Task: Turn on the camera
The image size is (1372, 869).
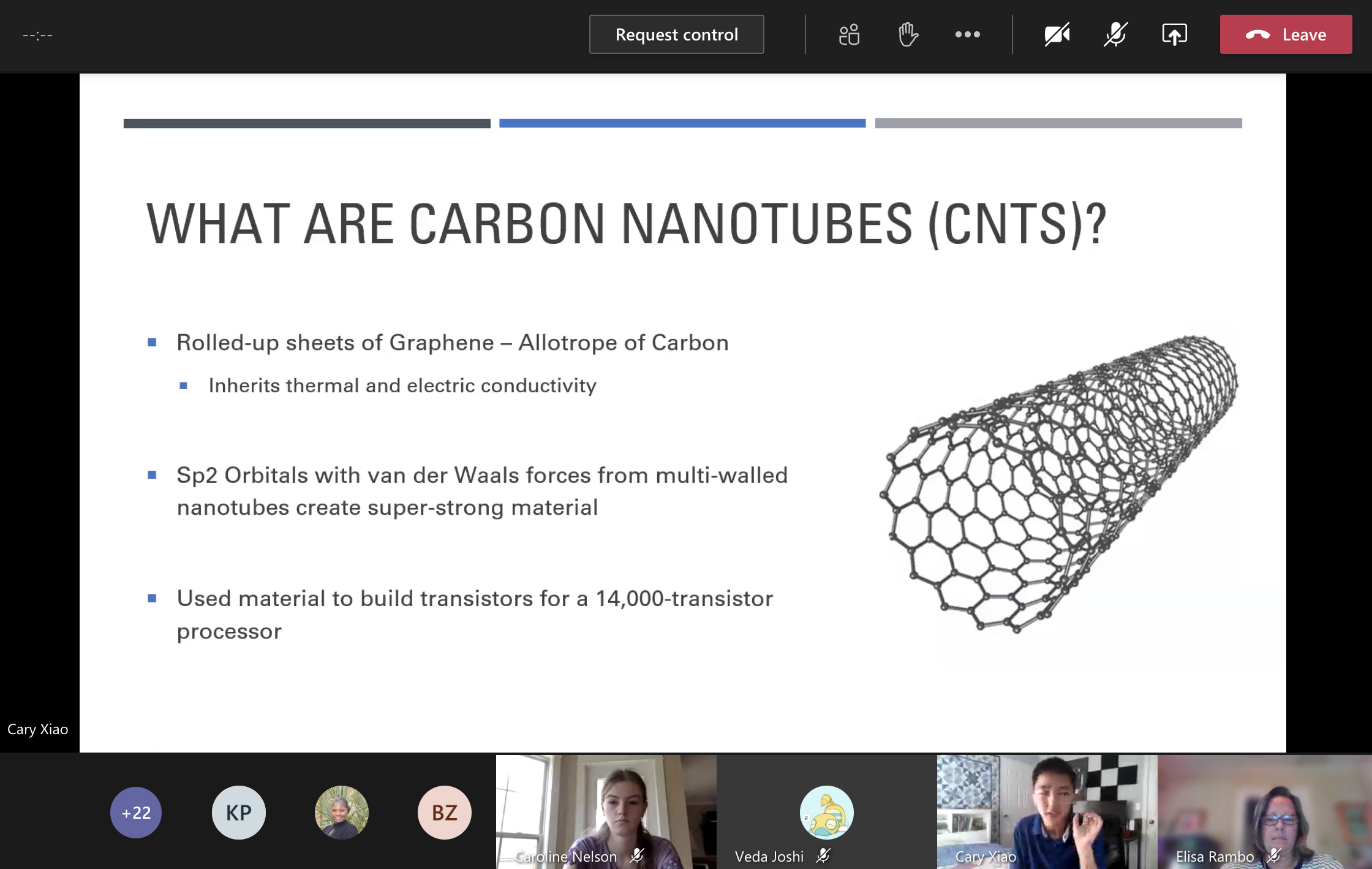Action: coord(1057,34)
